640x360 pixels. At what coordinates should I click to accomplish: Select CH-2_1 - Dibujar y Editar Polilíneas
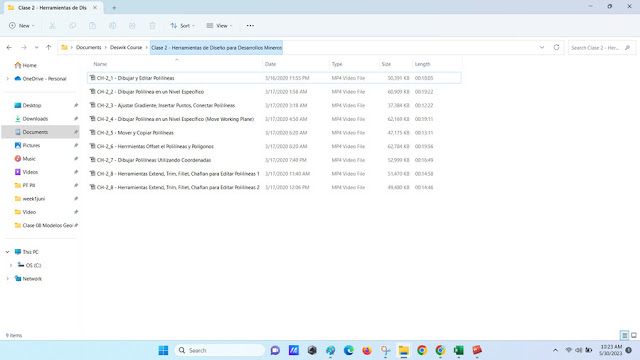point(274,78)
